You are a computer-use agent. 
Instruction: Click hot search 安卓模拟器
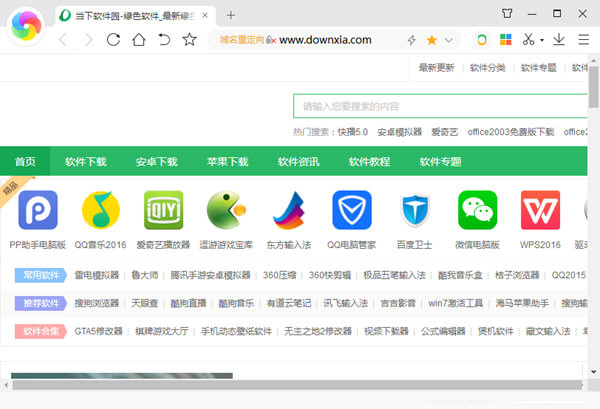(x=399, y=132)
